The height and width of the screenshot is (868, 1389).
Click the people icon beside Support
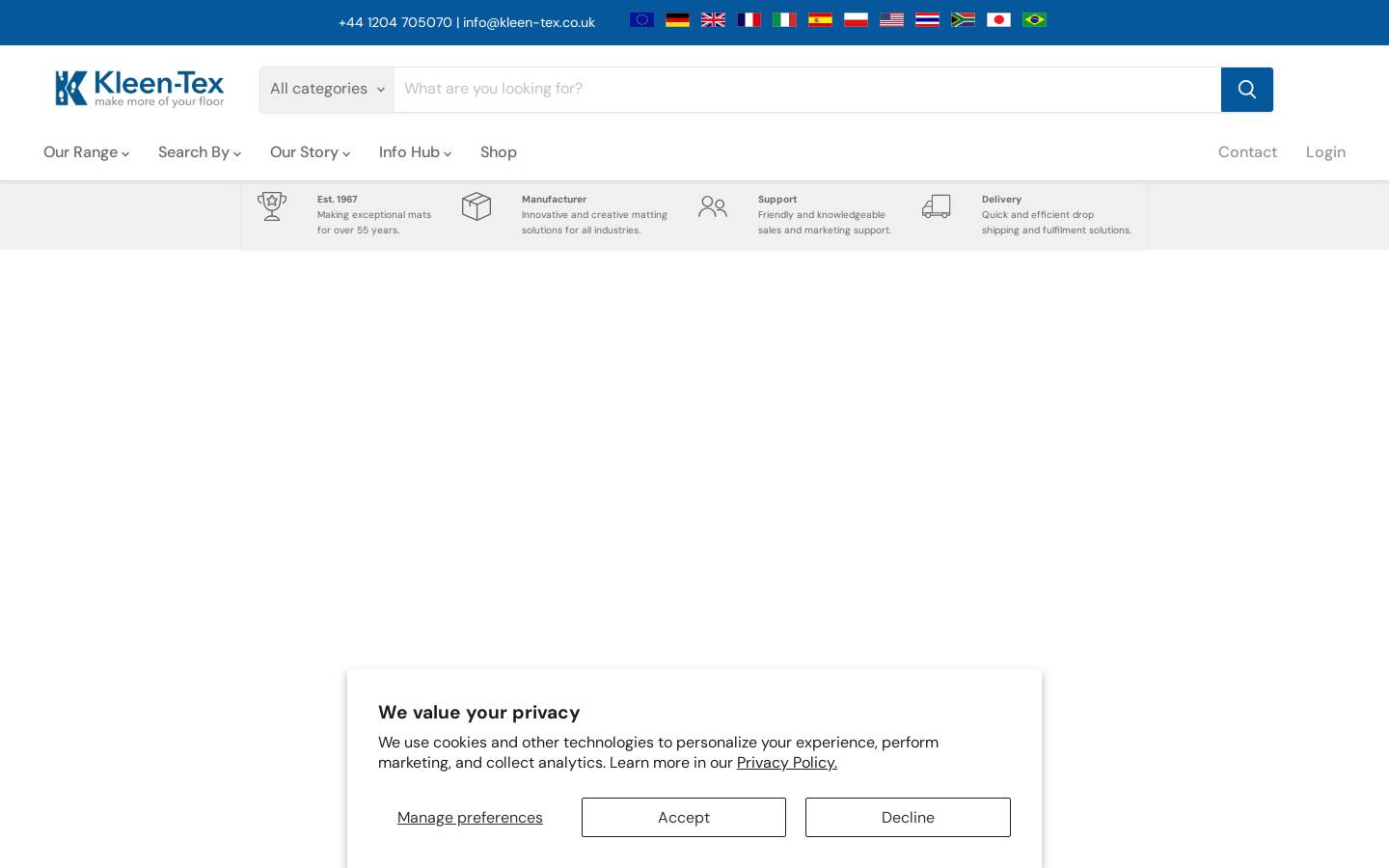[713, 206]
